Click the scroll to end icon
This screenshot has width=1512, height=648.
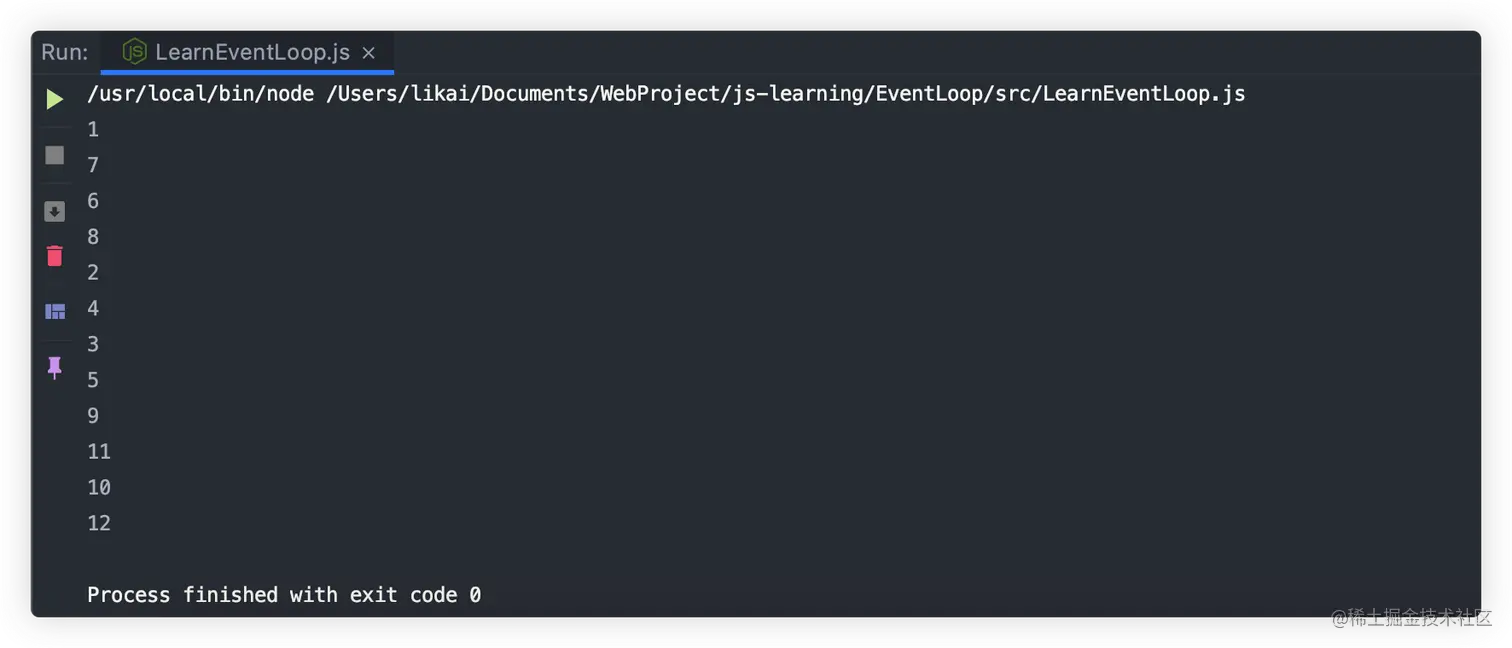pos(55,211)
